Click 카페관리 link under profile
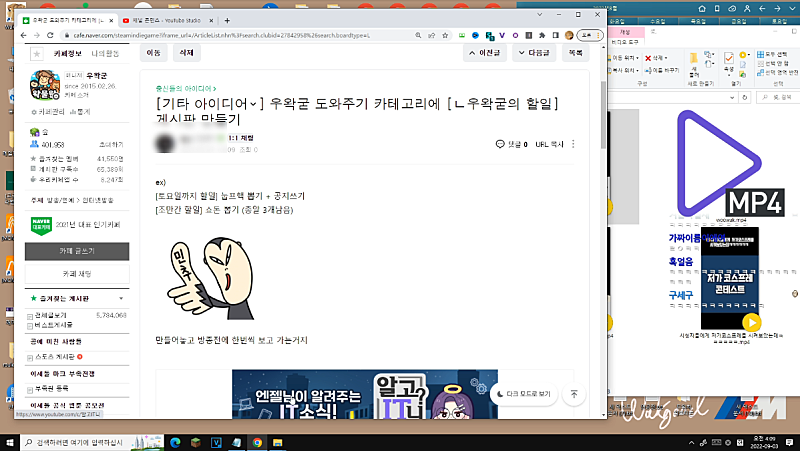The height and width of the screenshot is (451, 800). tap(47, 112)
